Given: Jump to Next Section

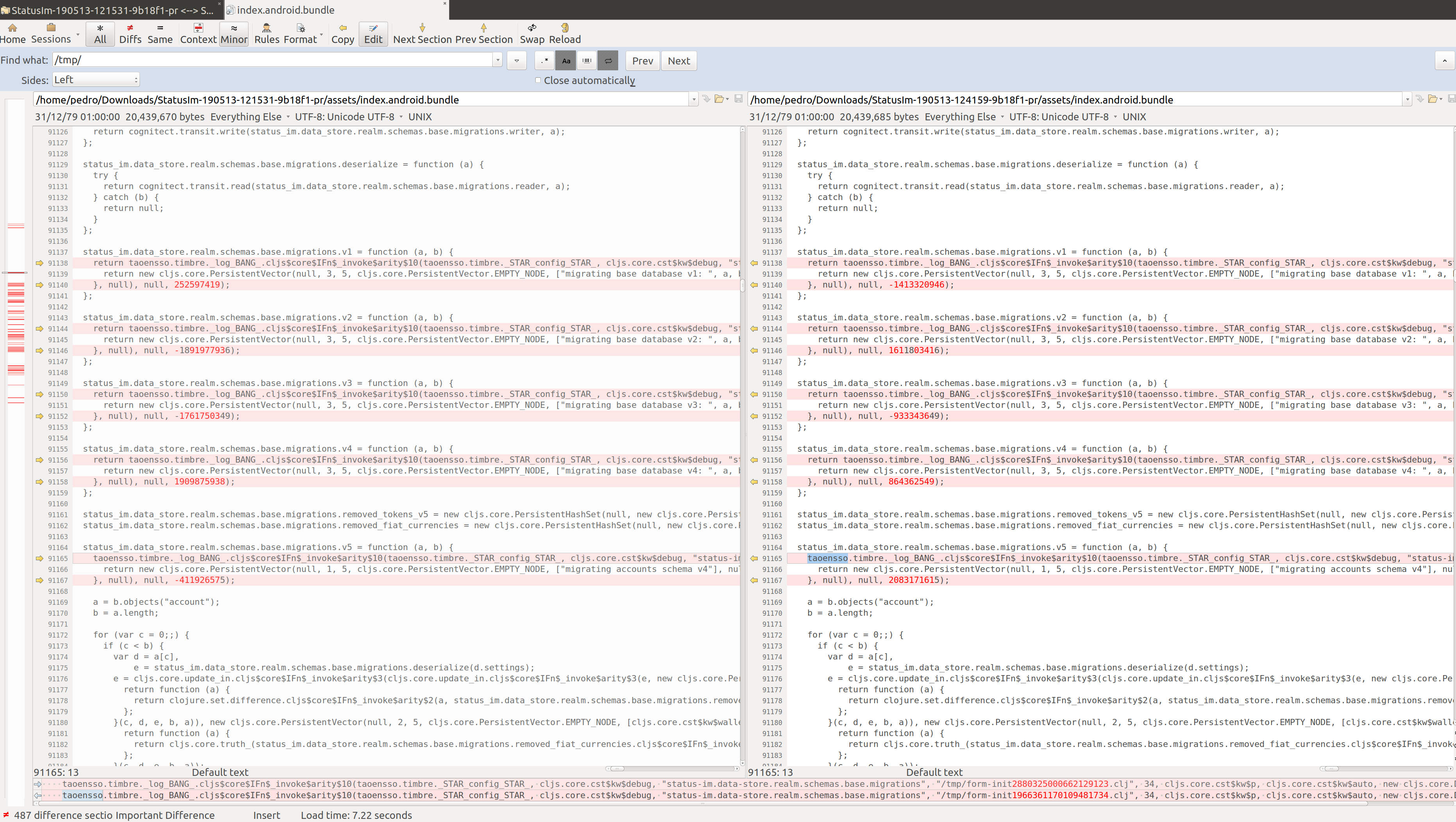Looking at the screenshot, I should click(x=422, y=34).
